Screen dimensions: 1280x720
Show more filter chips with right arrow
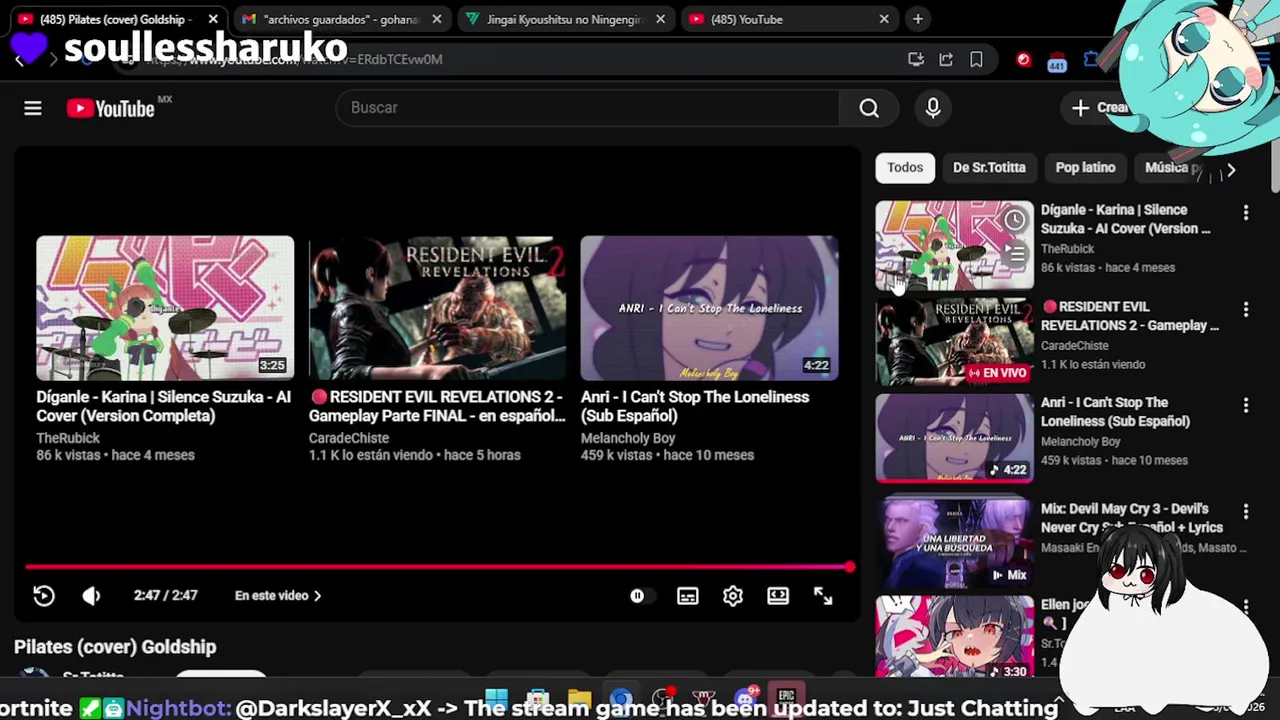pyautogui.click(x=1231, y=170)
